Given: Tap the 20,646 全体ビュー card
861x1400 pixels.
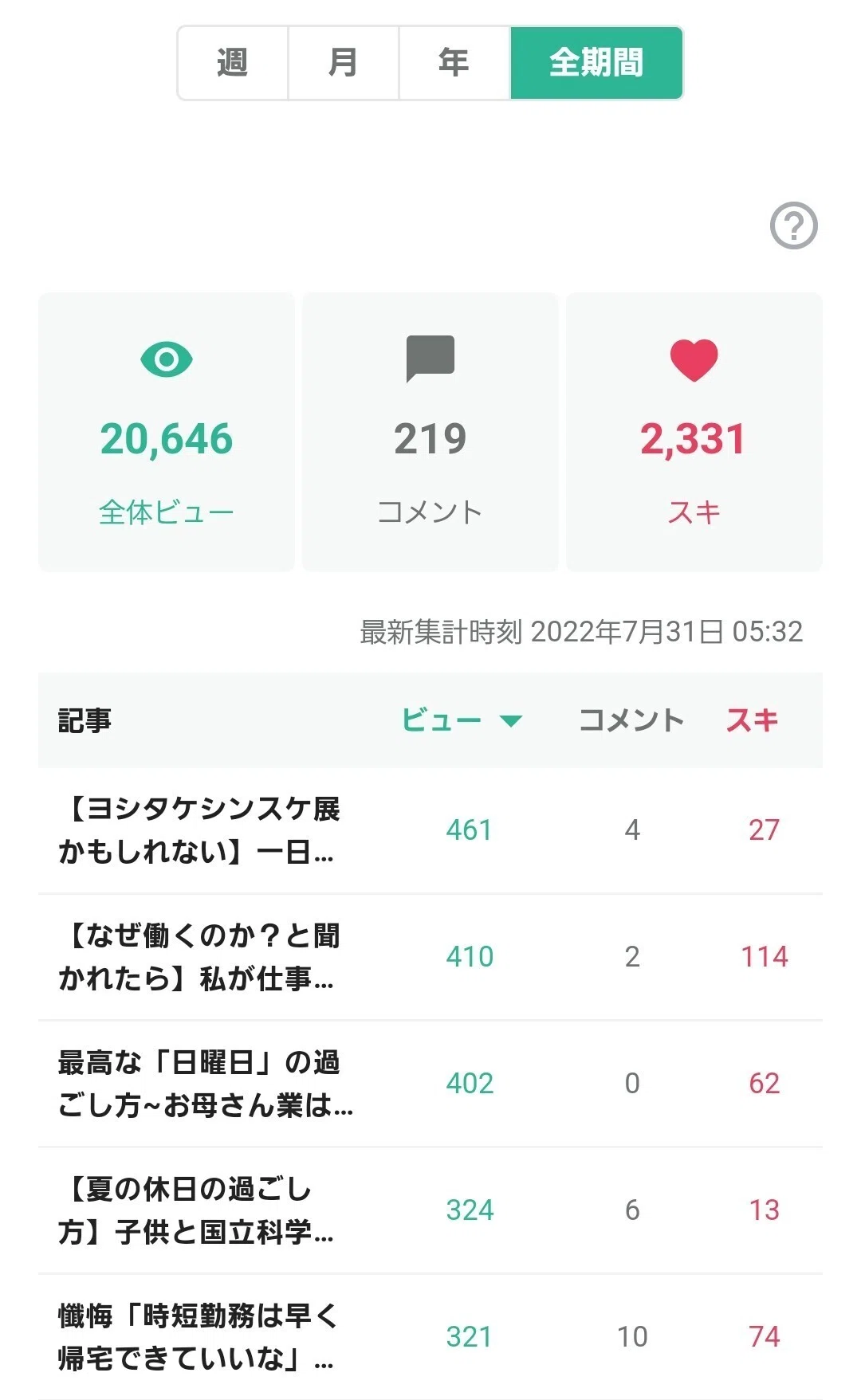Looking at the screenshot, I should (x=167, y=432).
